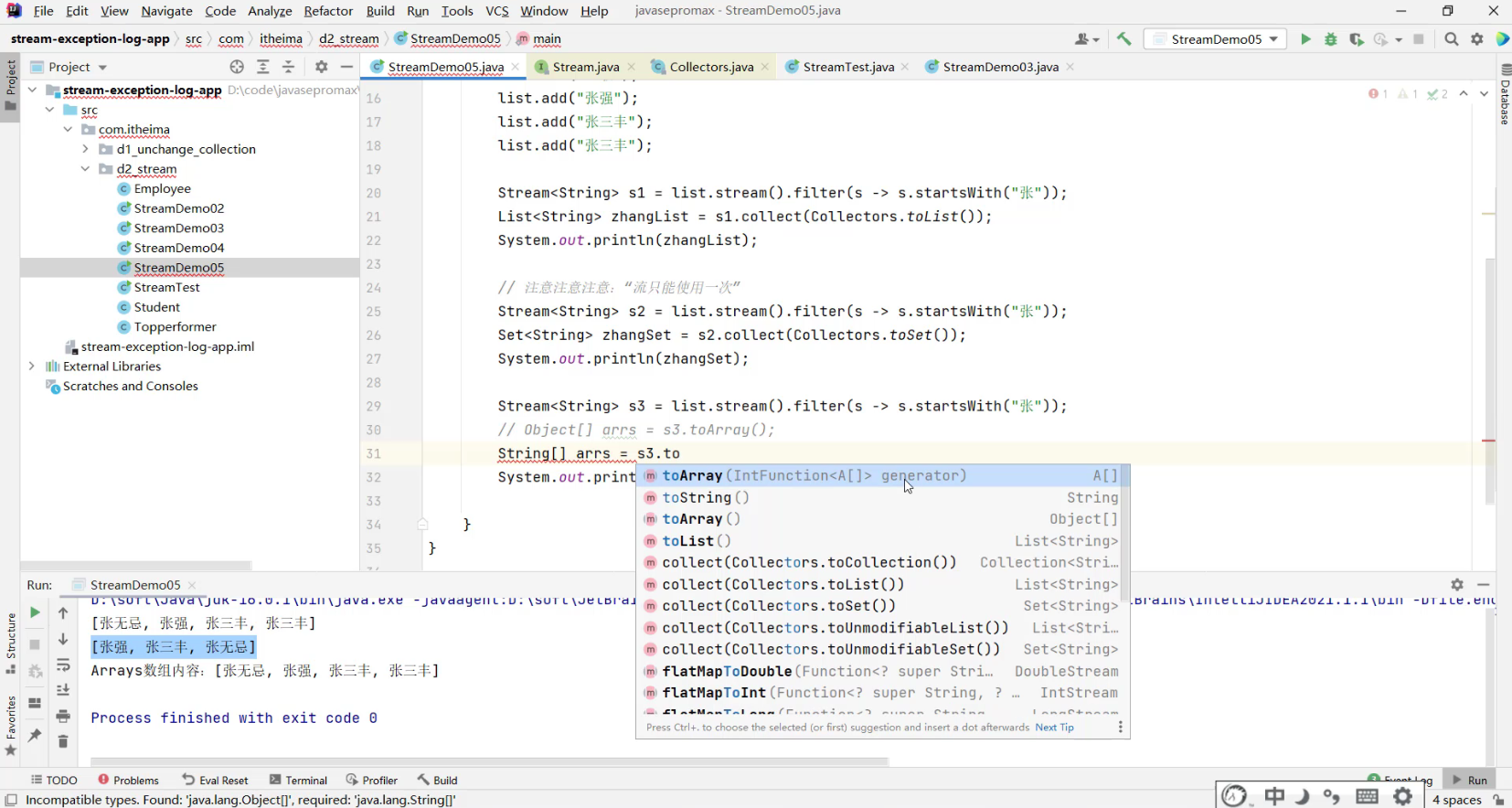Image resolution: width=1512 pixels, height=808 pixels.
Task: Select opened file locate target icon
Action: pyautogui.click(x=237, y=67)
